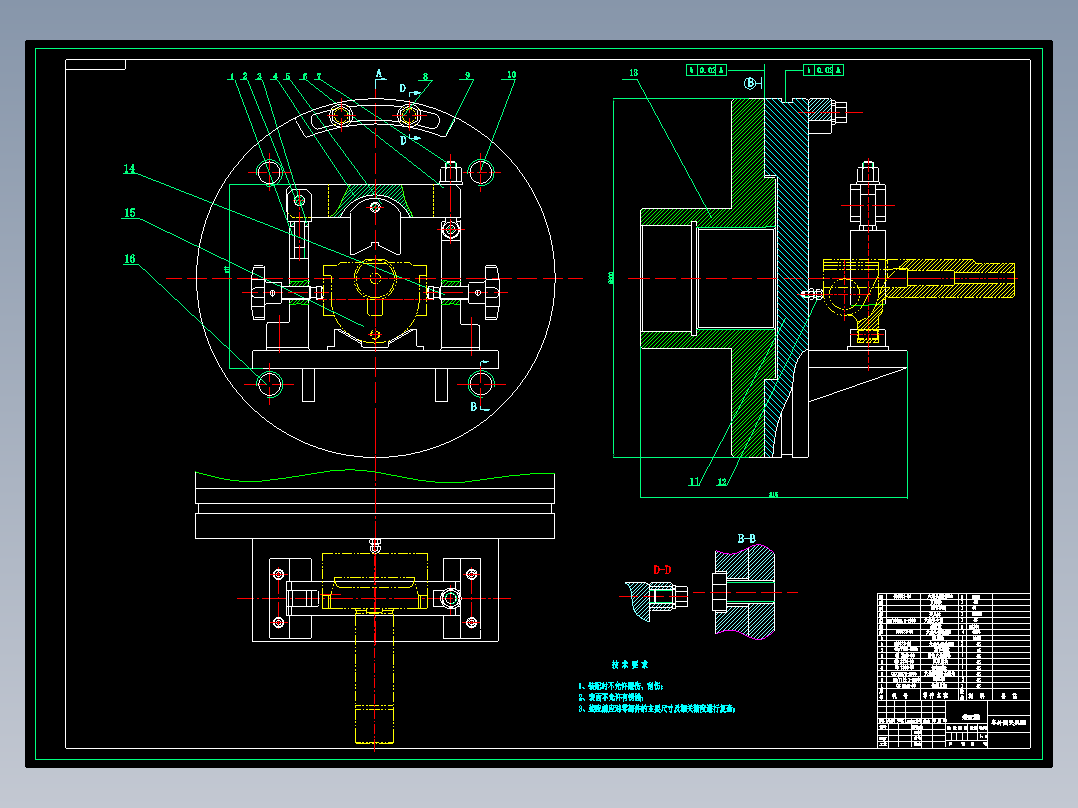1078x808 pixels.
Task: Select the parts list table
Action: (954, 670)
